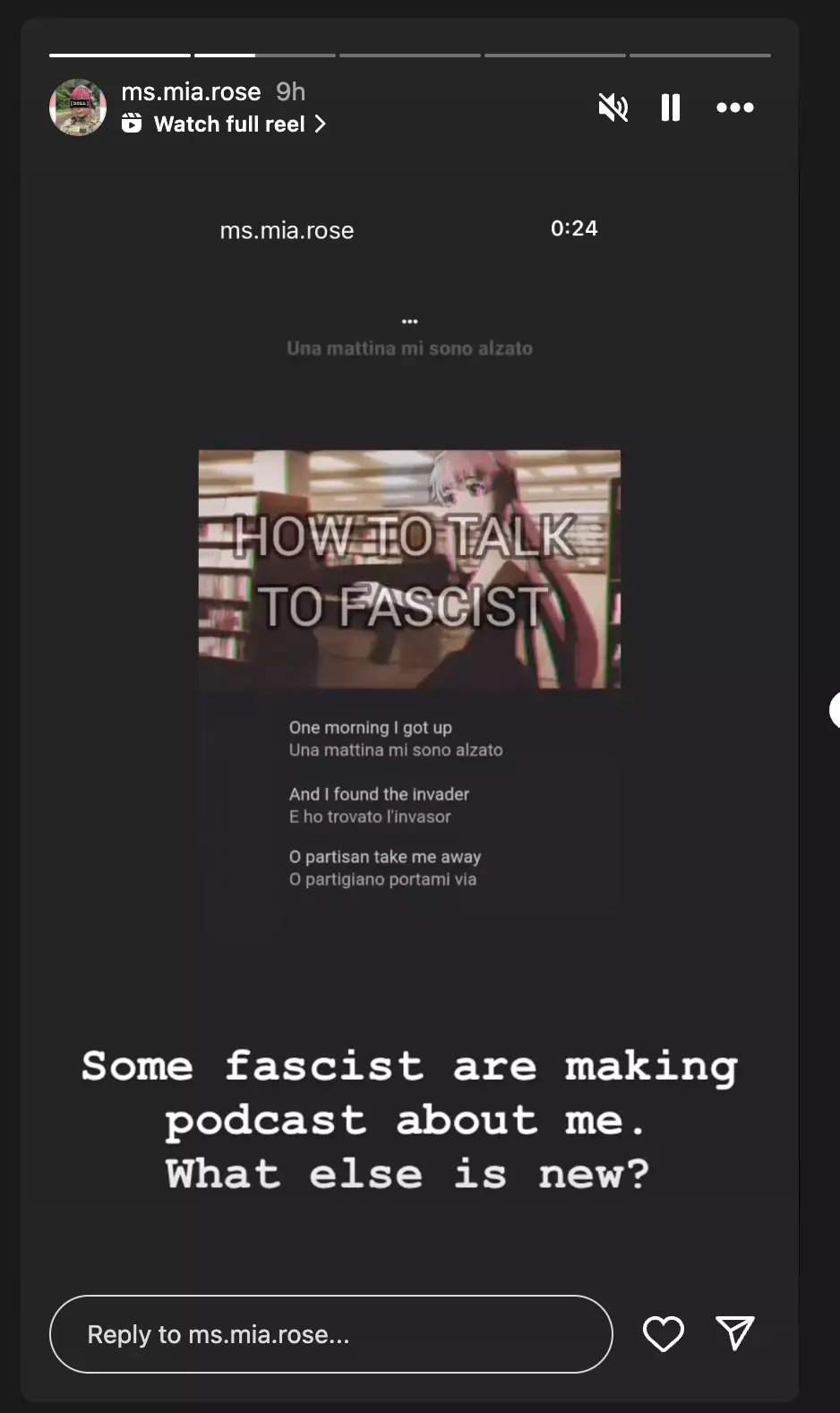Go to next story using right edge arrow
Viewport: 840px width, 1413px height.
835,710
